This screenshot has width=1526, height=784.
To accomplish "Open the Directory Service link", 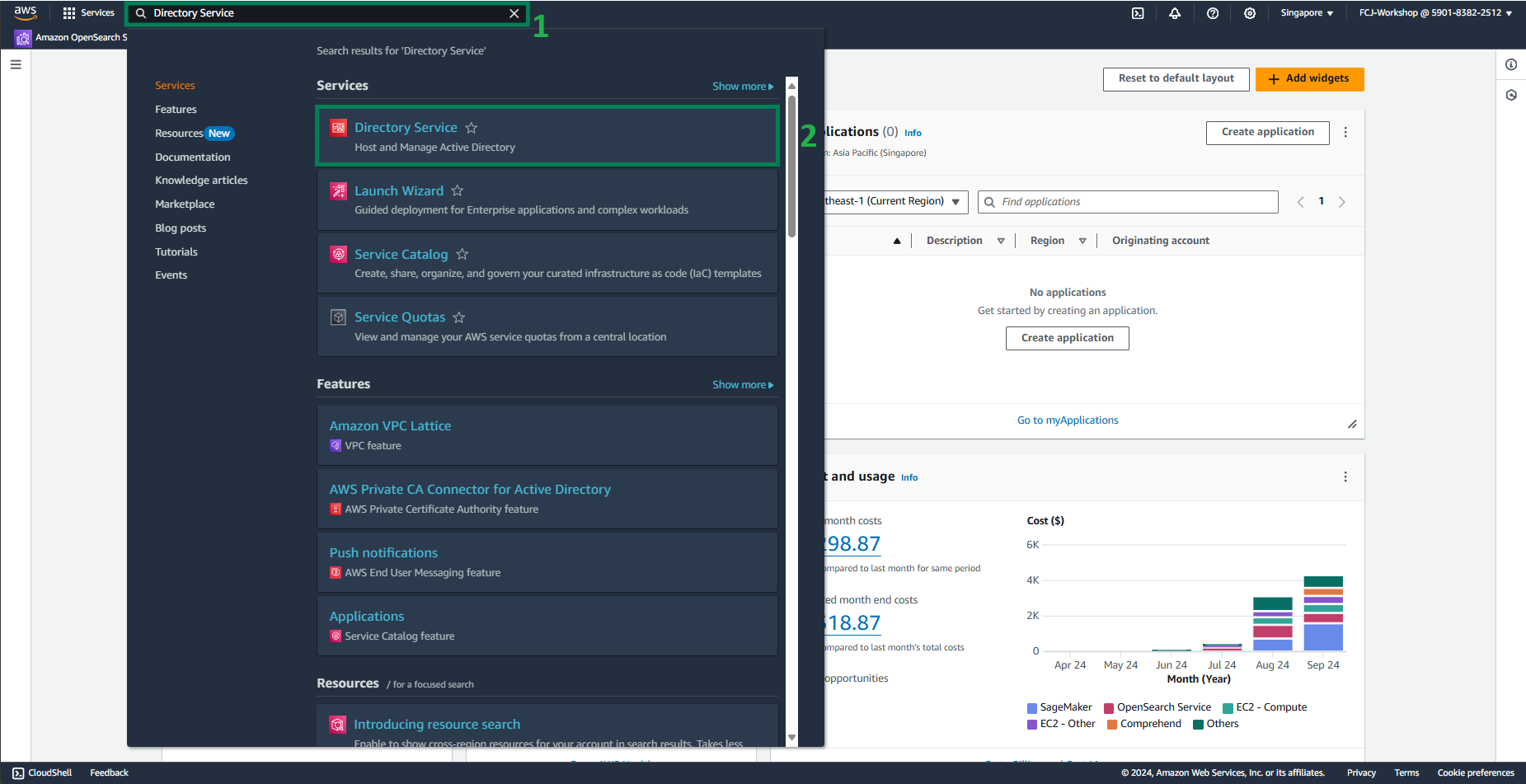I will pos(406,128).
